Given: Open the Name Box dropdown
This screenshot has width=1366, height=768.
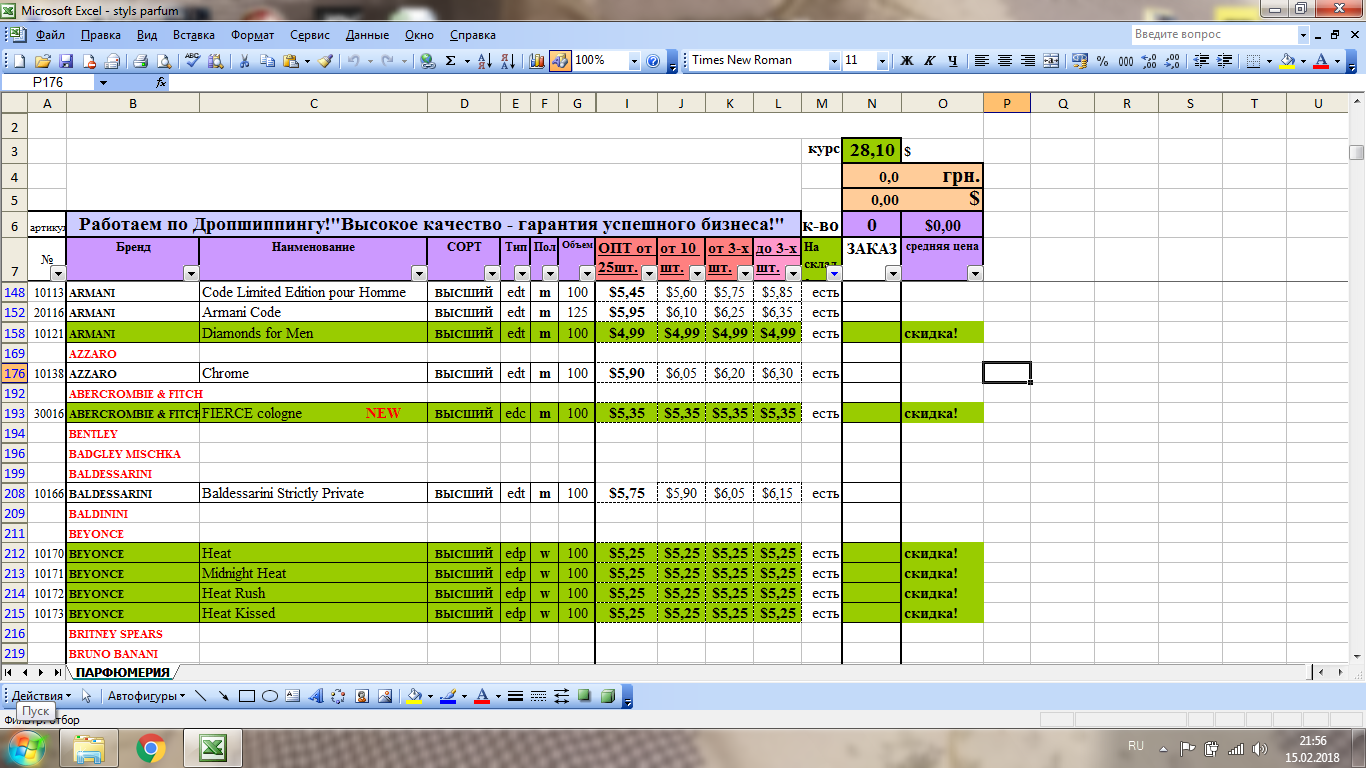Looking at the screenshot, I should click(103, 83).
